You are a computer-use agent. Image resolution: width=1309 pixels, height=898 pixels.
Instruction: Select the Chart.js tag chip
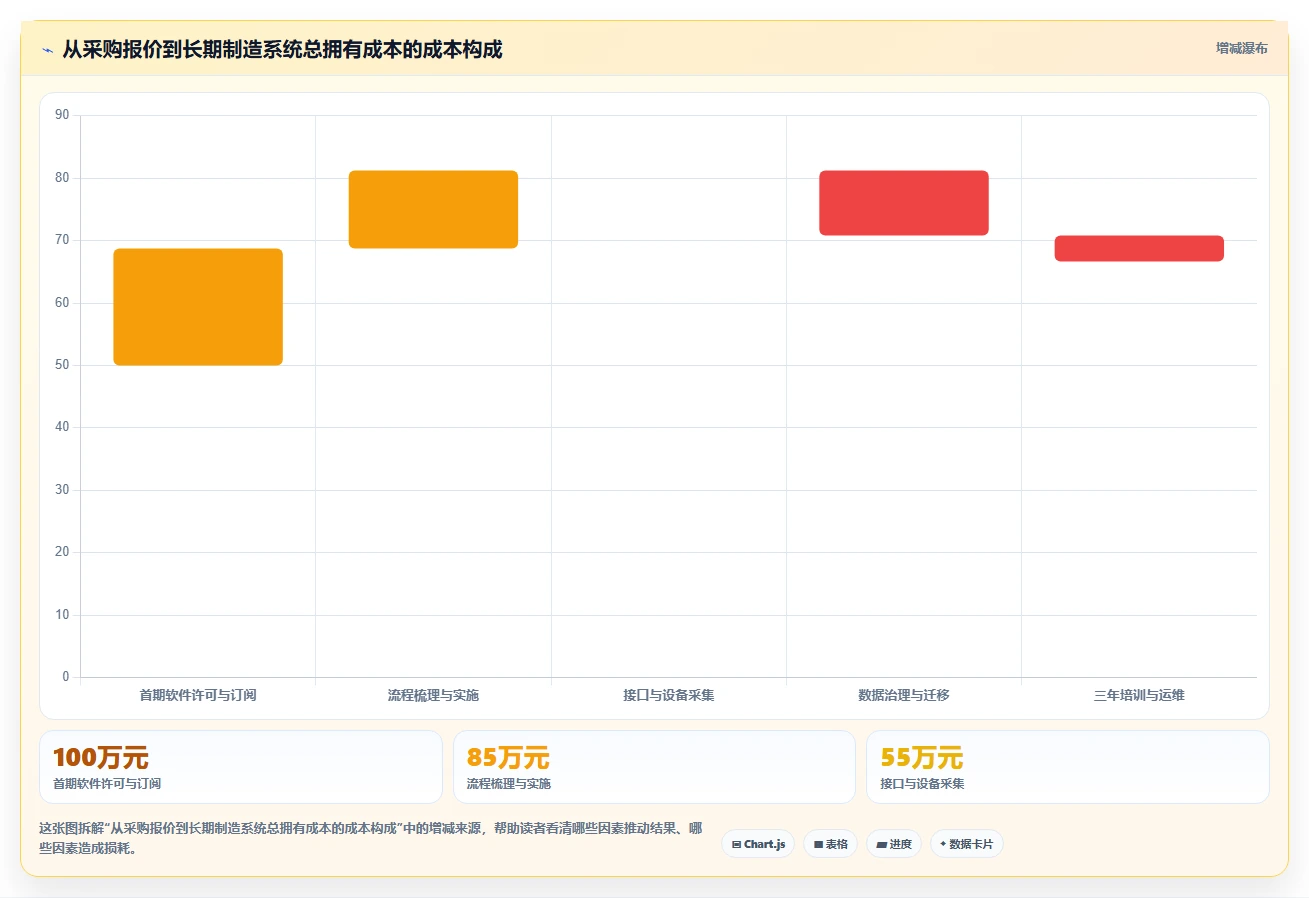click(x=758, y=844)
